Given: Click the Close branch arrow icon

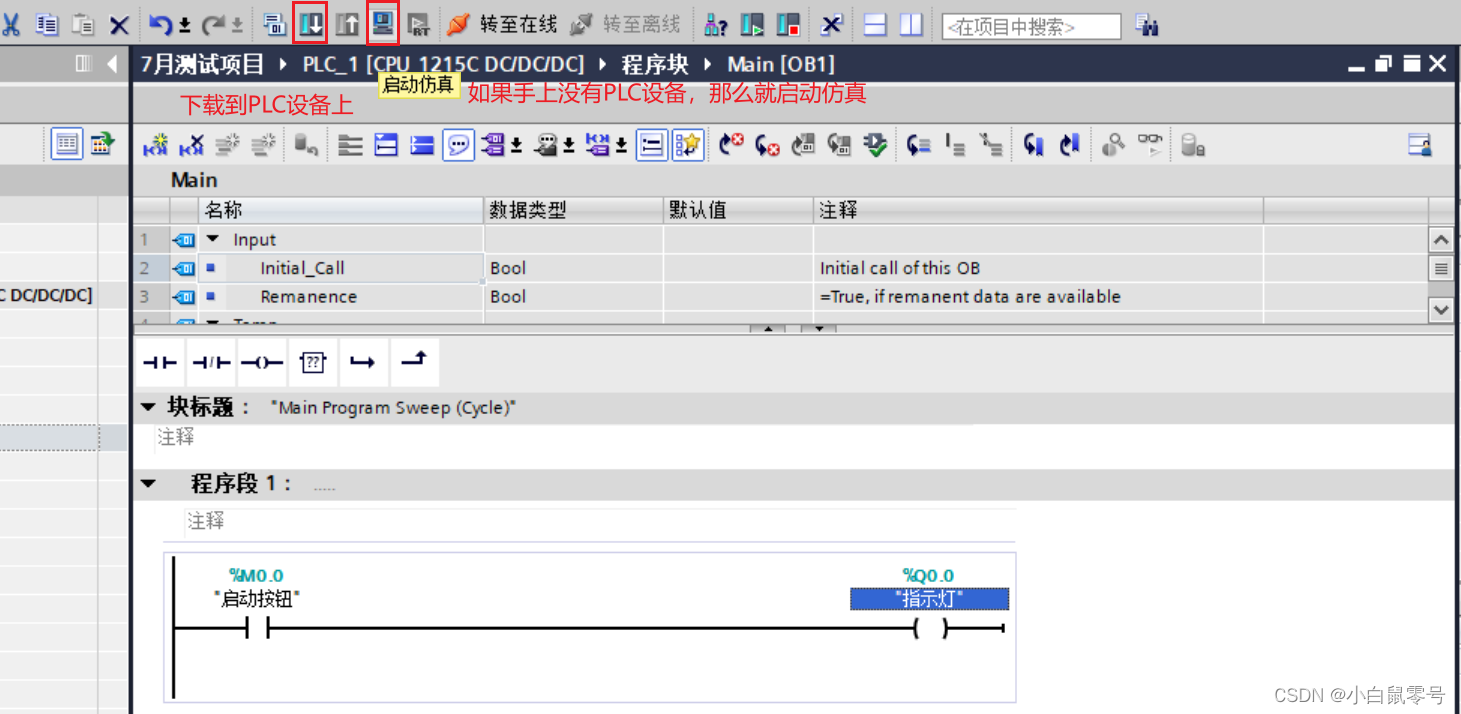Looking at the screenshot, I should (414, 362).
